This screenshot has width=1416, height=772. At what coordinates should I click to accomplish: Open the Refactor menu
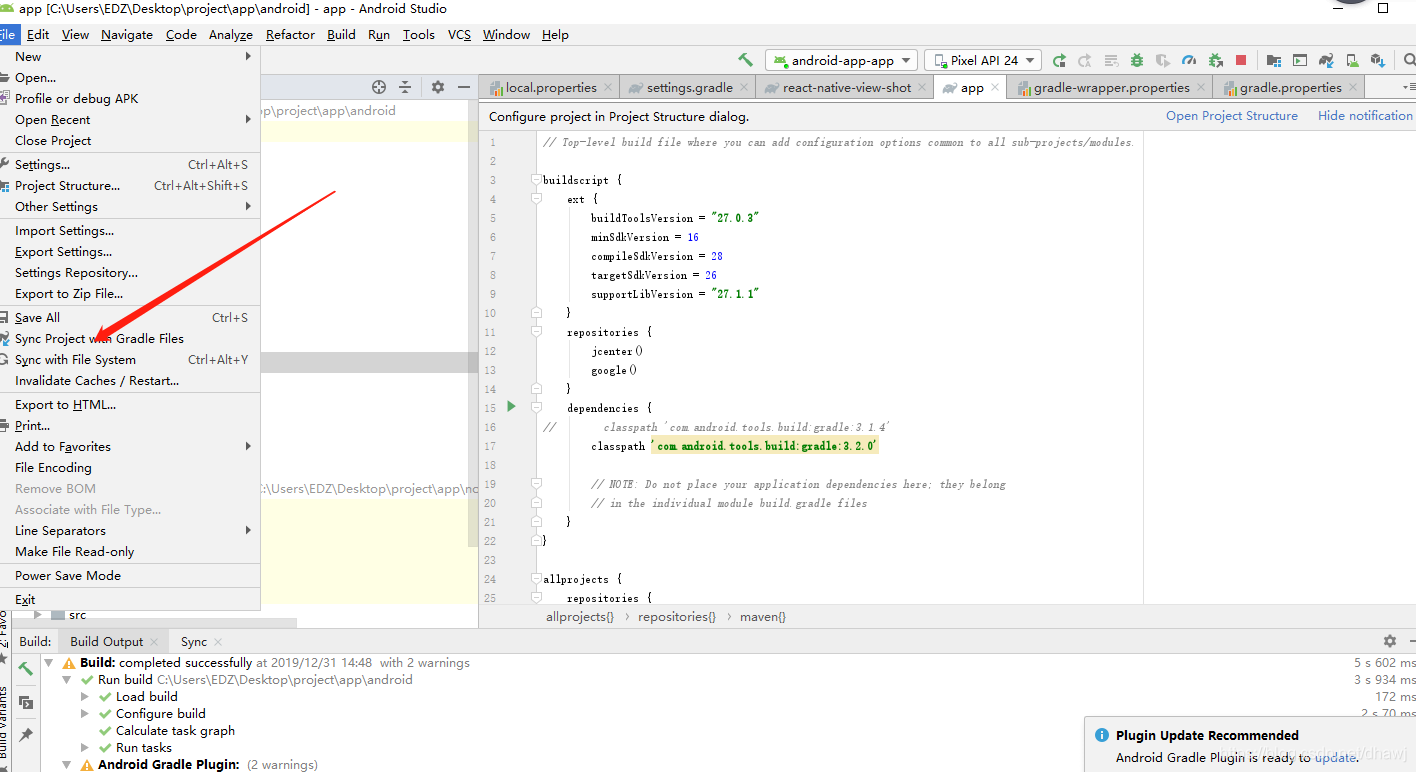point(290,35)
